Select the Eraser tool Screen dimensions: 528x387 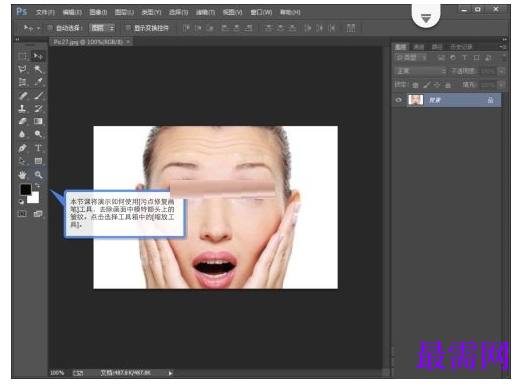pos(23,121)
